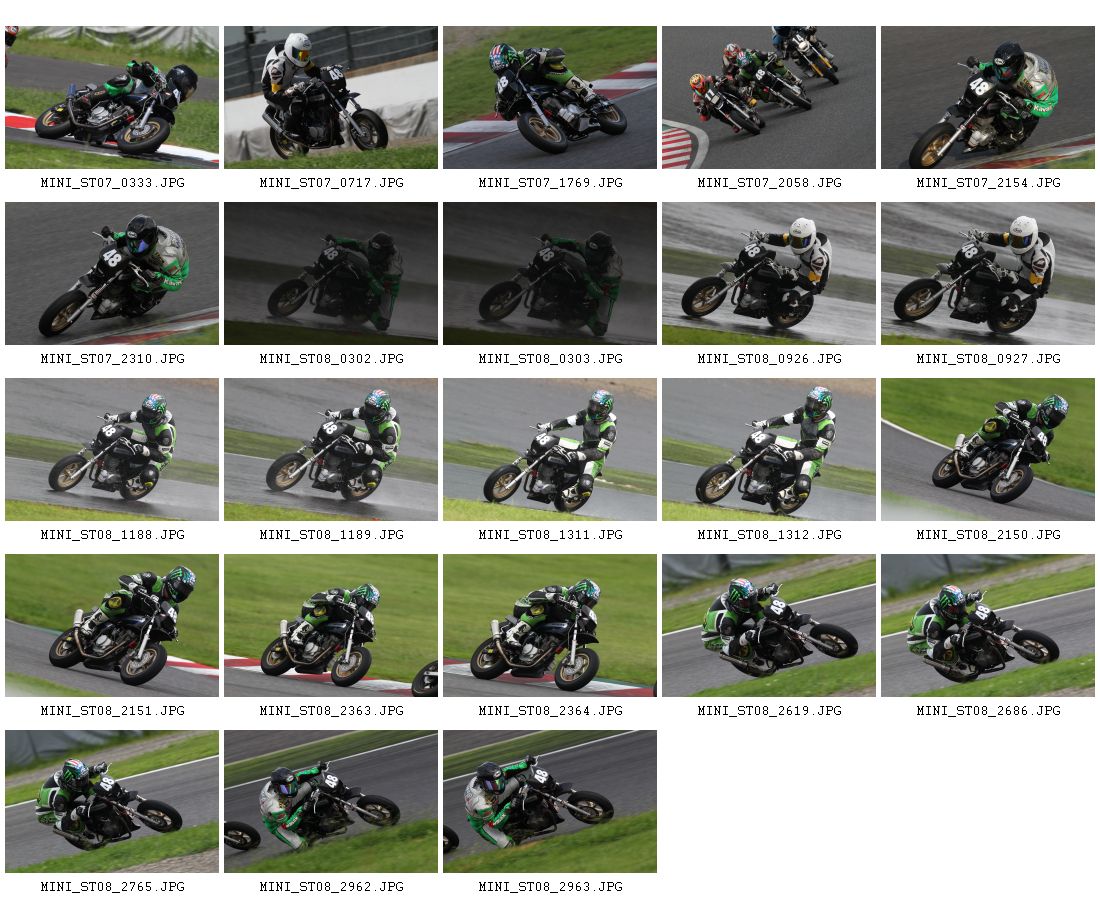Open wet-track photo MINI_ST08_0926.JPG
1100x900 pixels.
[x=769, y=274]
